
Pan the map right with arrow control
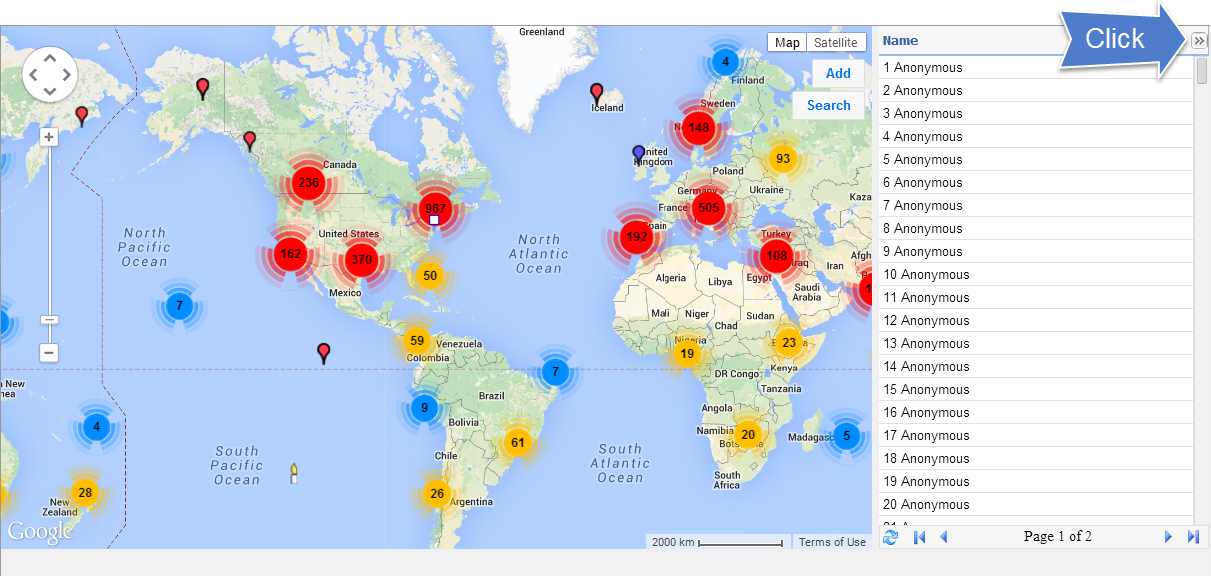coord(66,74)
